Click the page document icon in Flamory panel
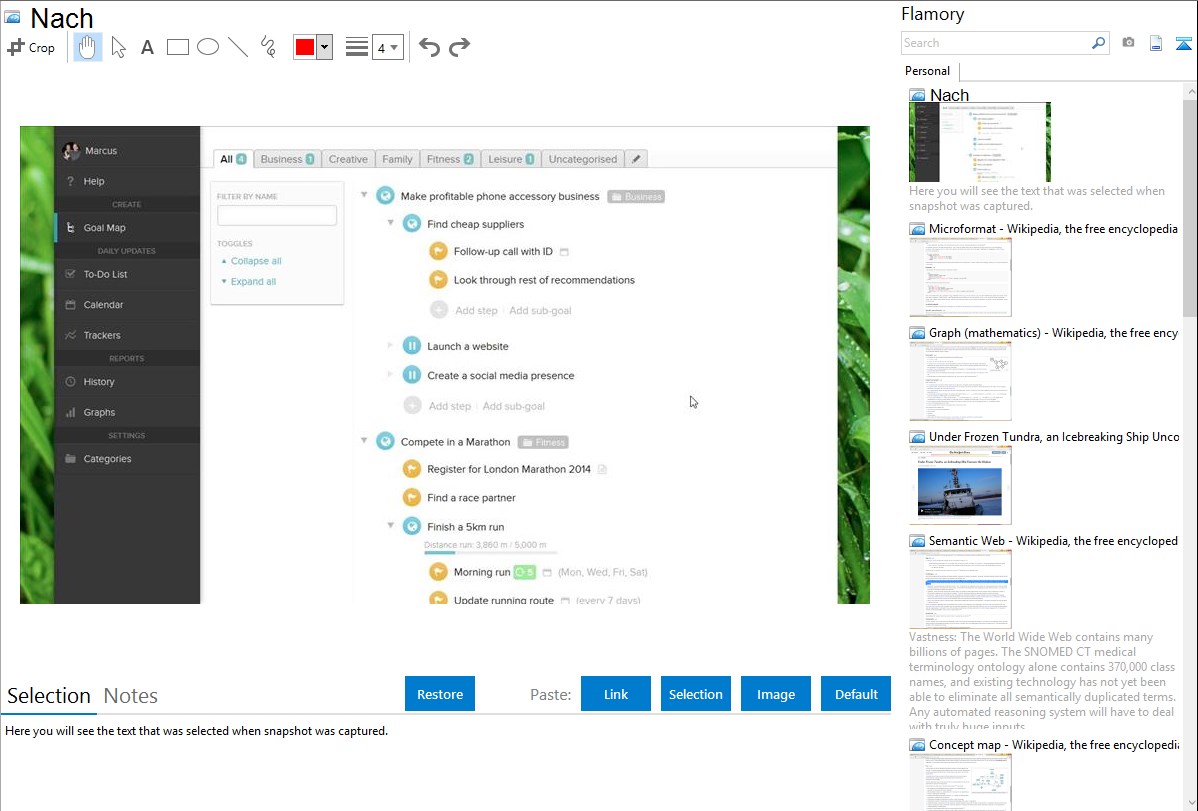 click(x=1156, y=43)
